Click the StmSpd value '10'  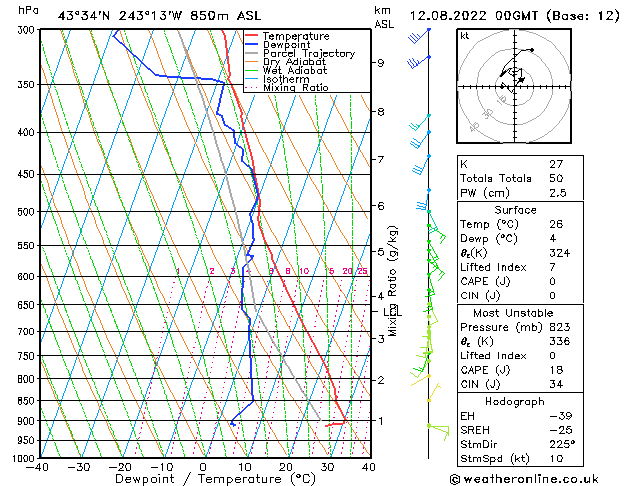point(556,459)
